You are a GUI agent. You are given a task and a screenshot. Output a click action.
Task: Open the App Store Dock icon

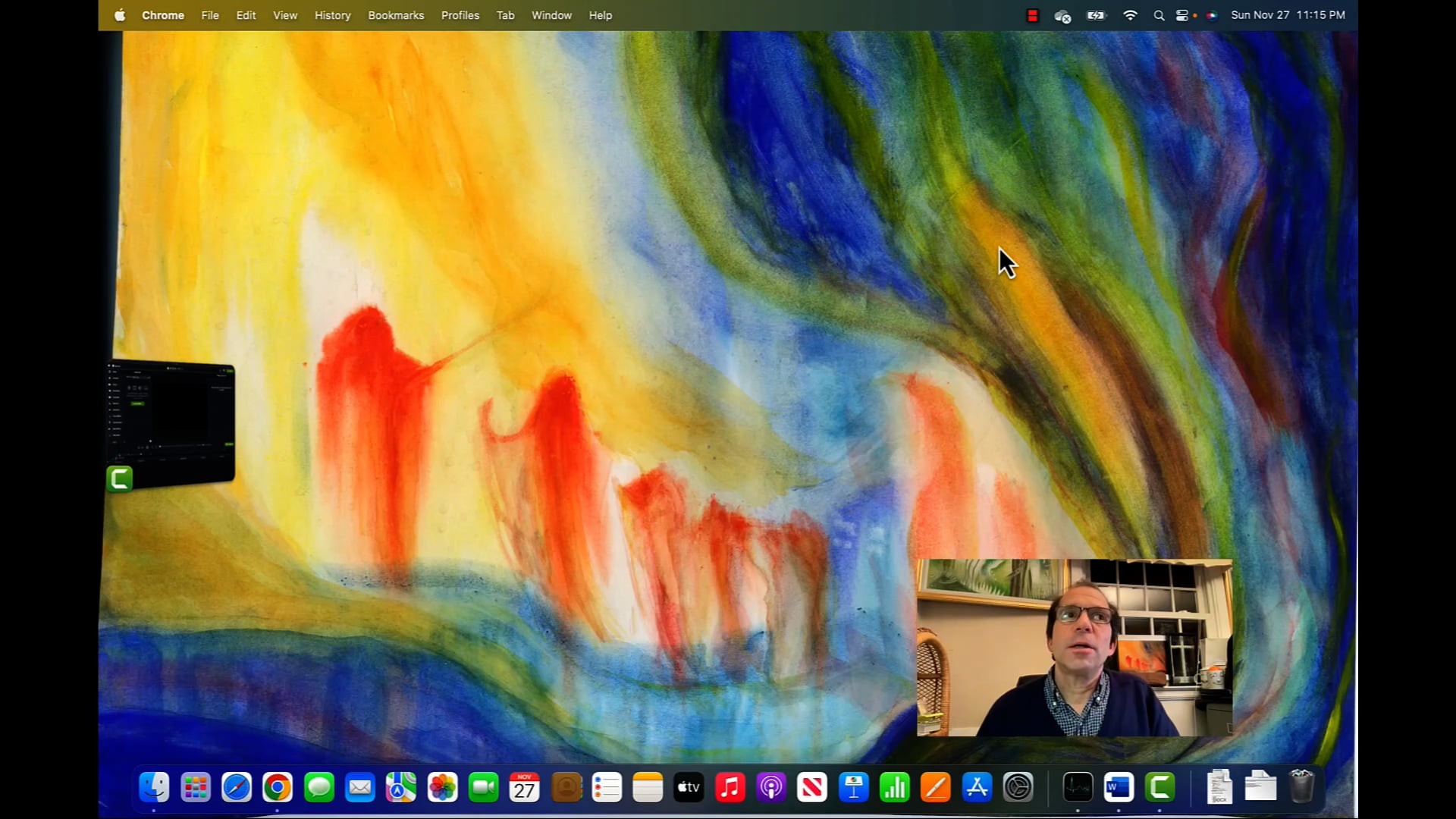(x=977, y=787)
